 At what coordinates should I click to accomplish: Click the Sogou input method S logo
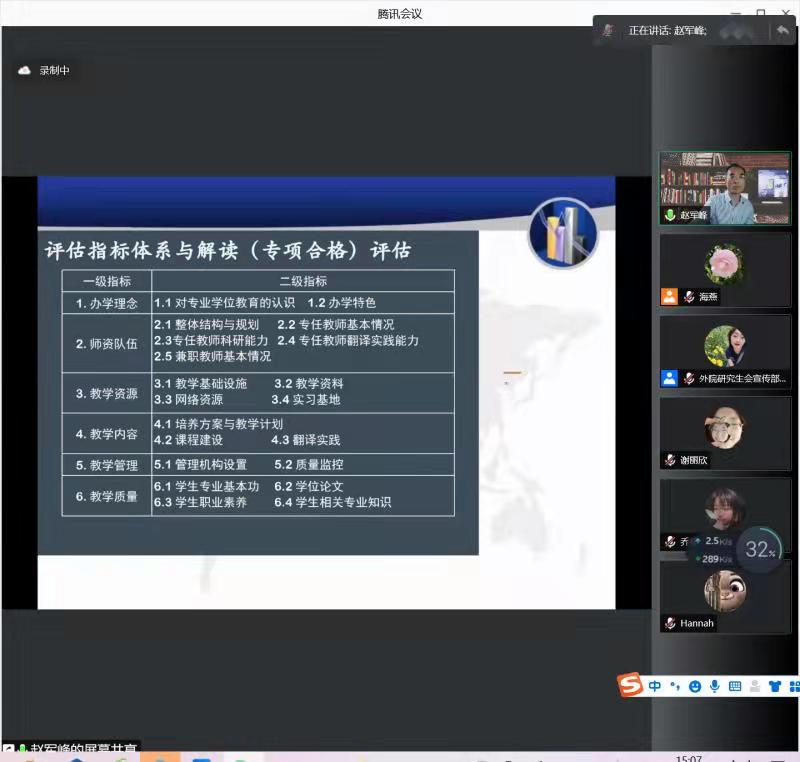tap(630, 685)
